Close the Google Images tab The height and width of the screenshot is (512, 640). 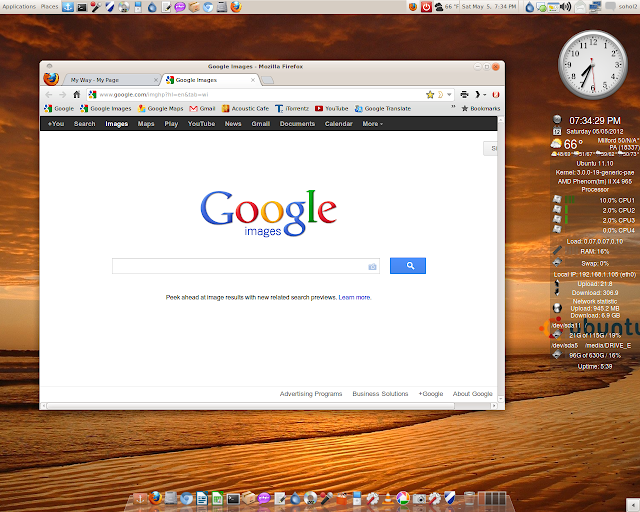[253, 80]
